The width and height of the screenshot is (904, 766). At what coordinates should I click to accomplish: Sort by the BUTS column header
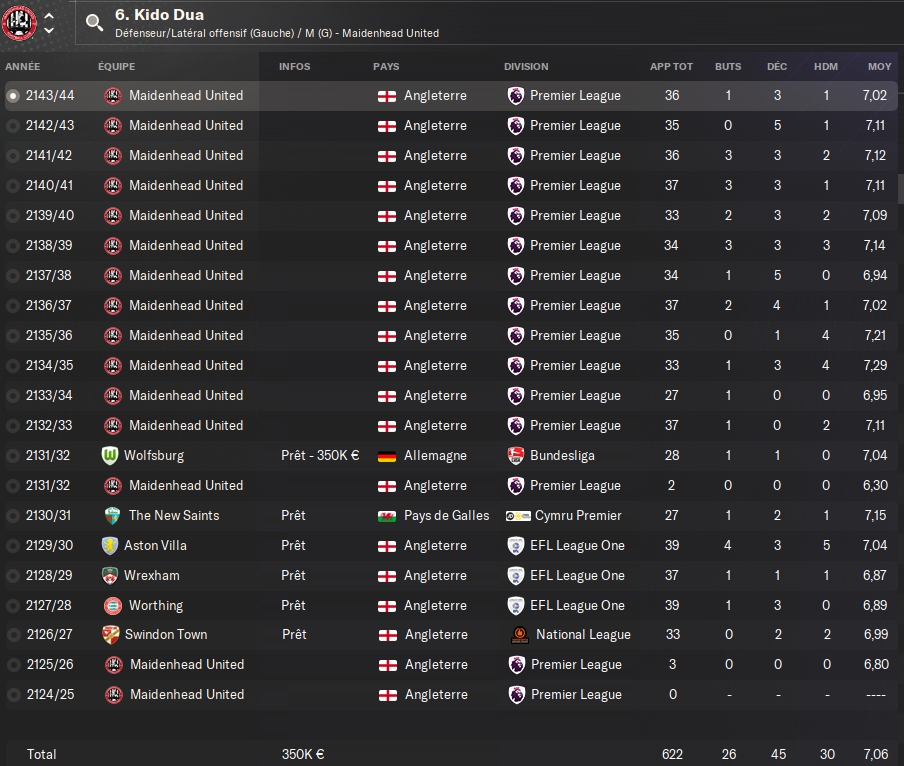(x=728, y=66)
